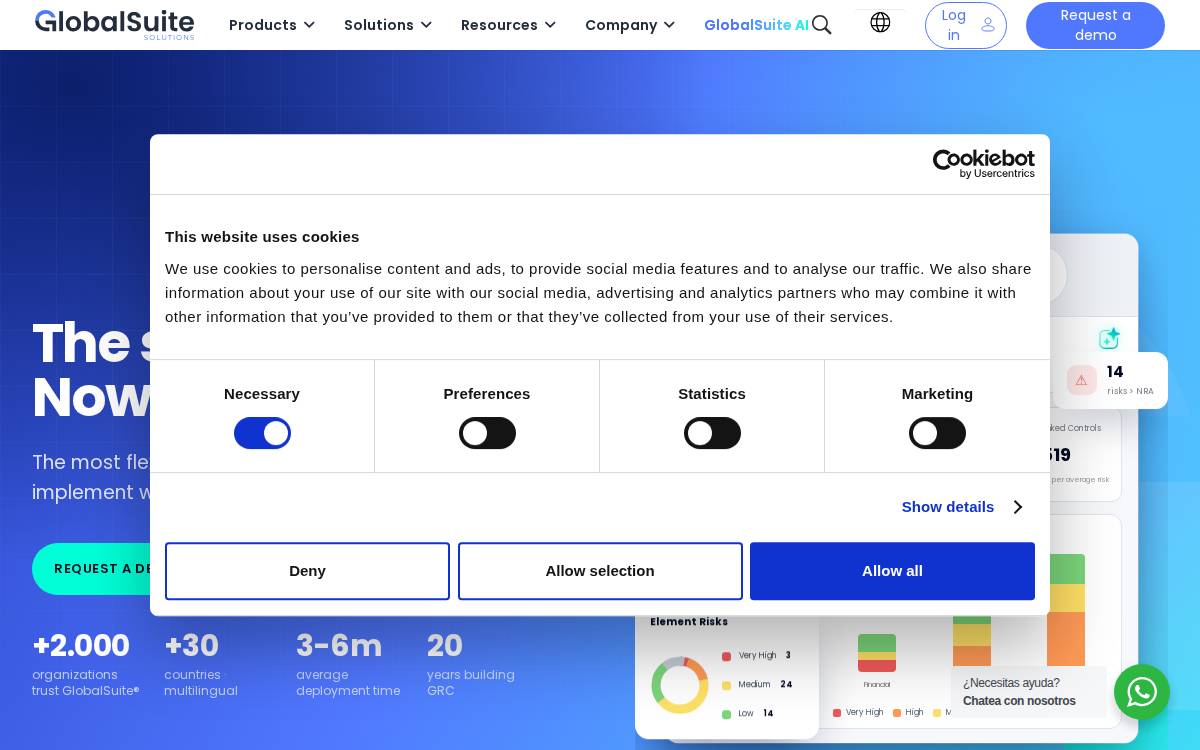Viewport: 1200px width, 750px height.
Task: Click the Medium legend entry with 24
Action: pos(757,685)
